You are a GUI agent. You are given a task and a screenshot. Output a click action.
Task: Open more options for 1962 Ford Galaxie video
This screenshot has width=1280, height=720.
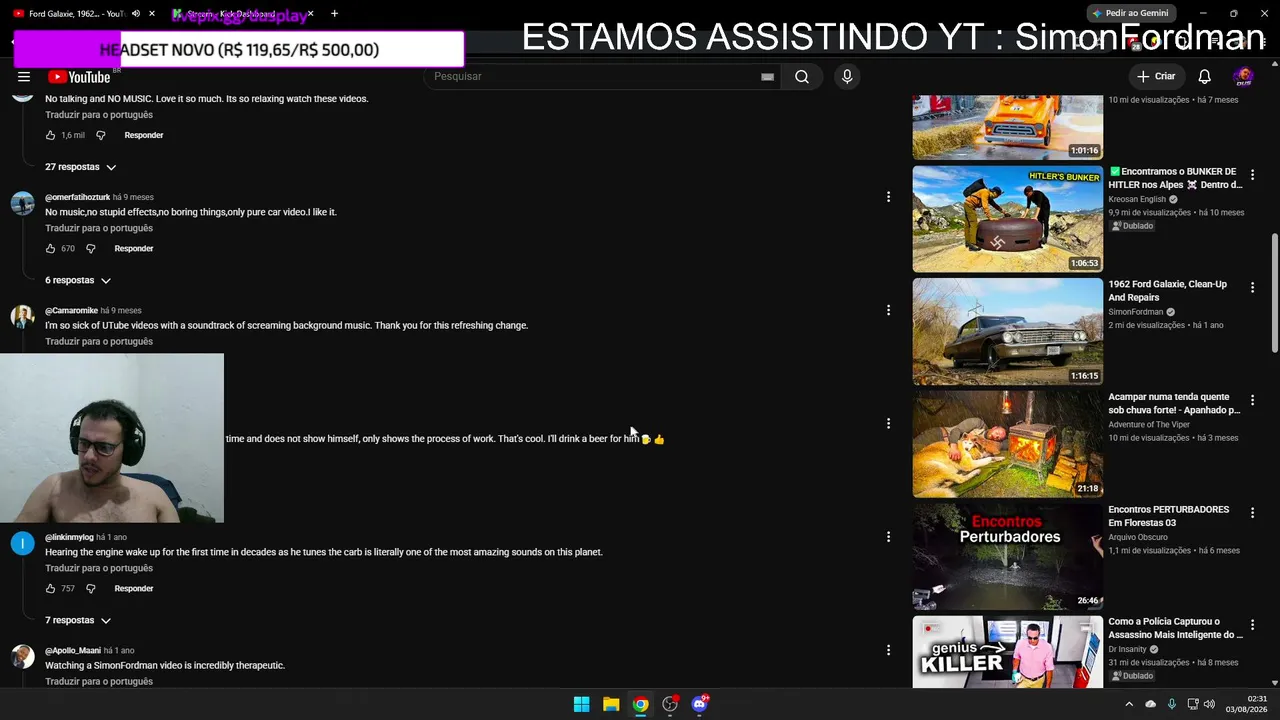1252,288
